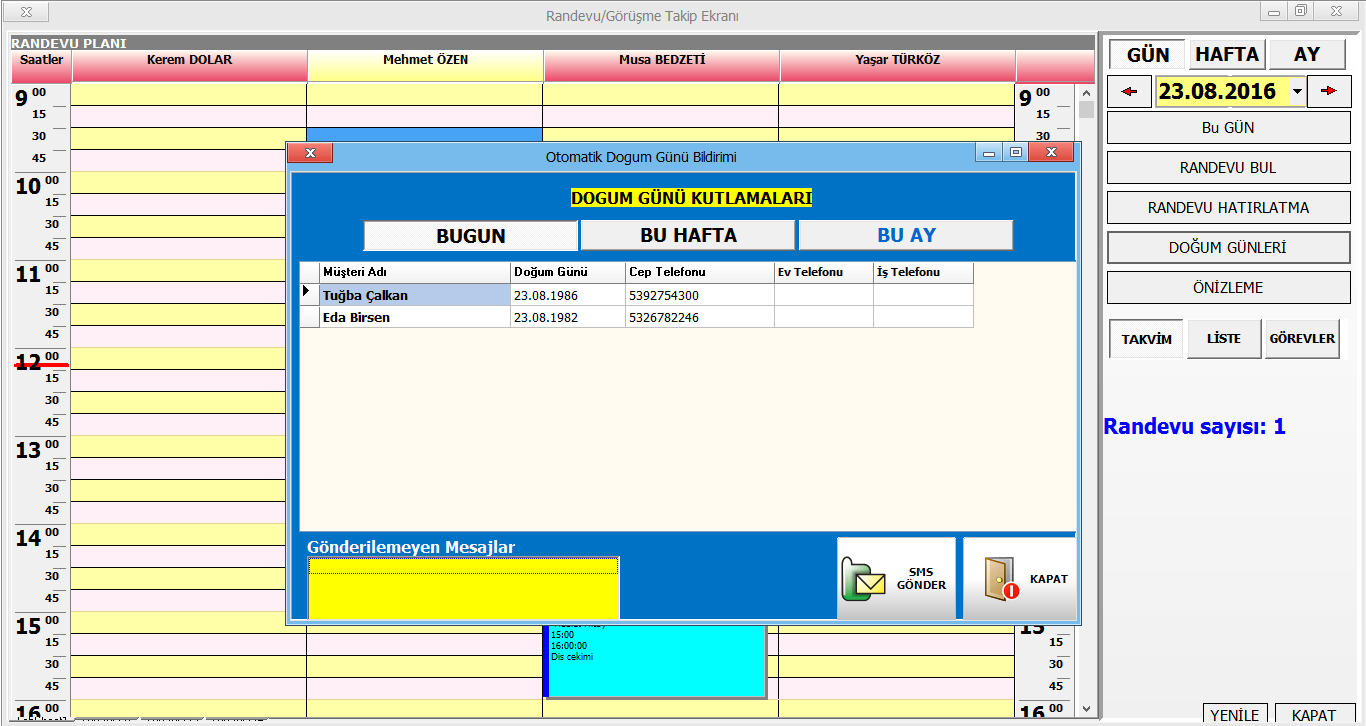The width and height of the screenshot is (1366, 726).
Task: Click the Musa BEDZETİ column header
Action: 662,66
